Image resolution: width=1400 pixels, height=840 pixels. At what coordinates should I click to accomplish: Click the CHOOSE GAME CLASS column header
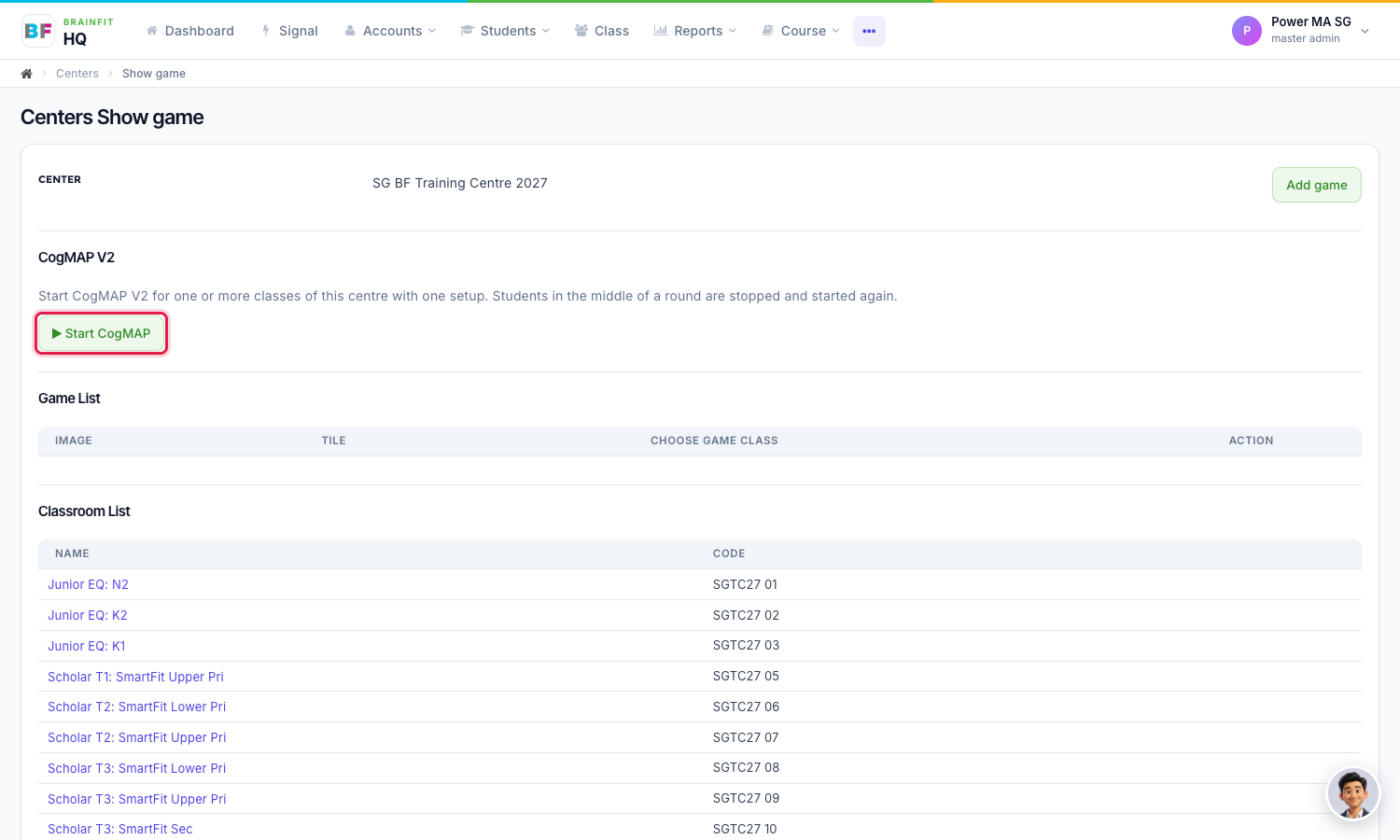point(714,441)
